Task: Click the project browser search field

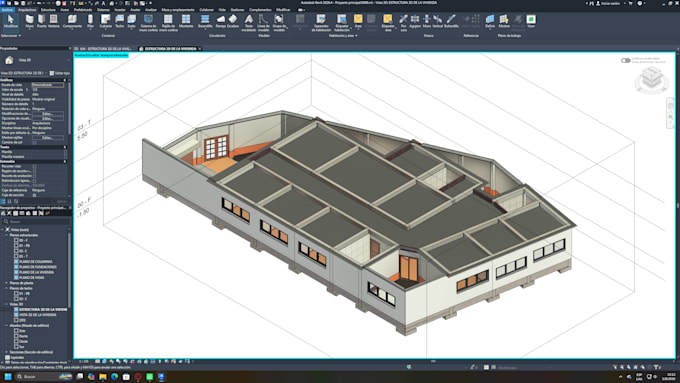Action: [x=36, y=221]
